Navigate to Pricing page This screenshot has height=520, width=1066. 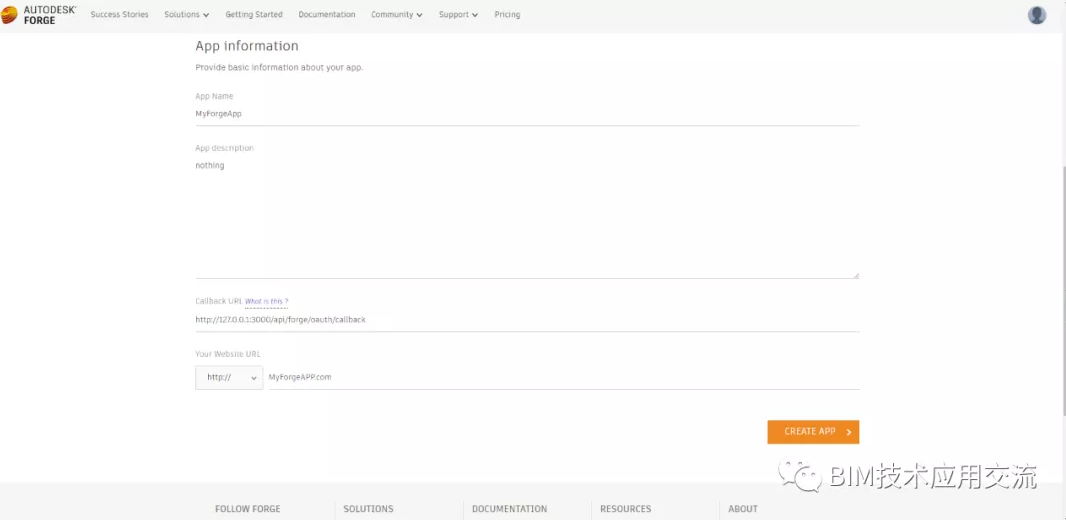[507, 15]
